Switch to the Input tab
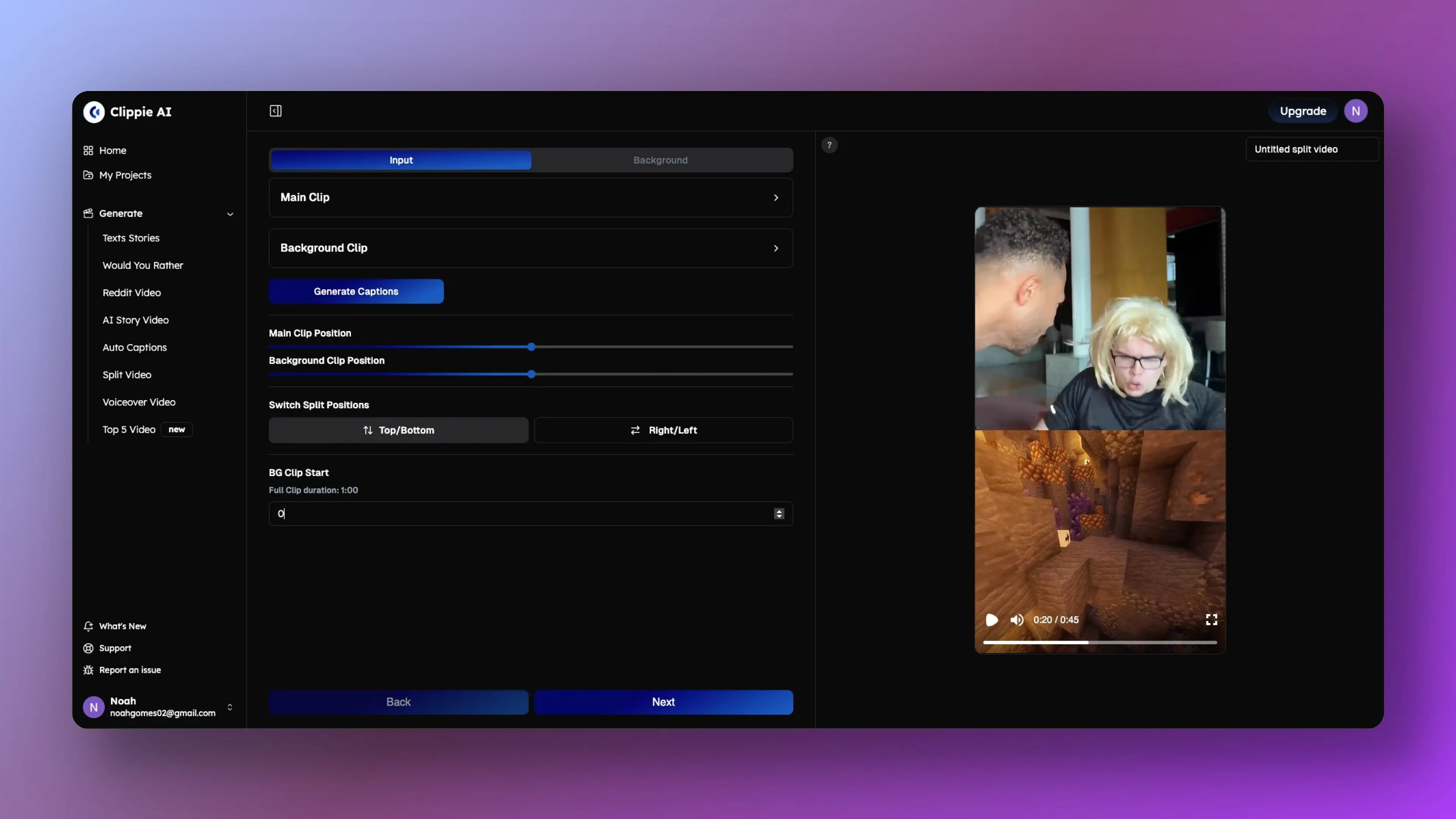This screenshot has height=819, width=1456. coord(401,160)
